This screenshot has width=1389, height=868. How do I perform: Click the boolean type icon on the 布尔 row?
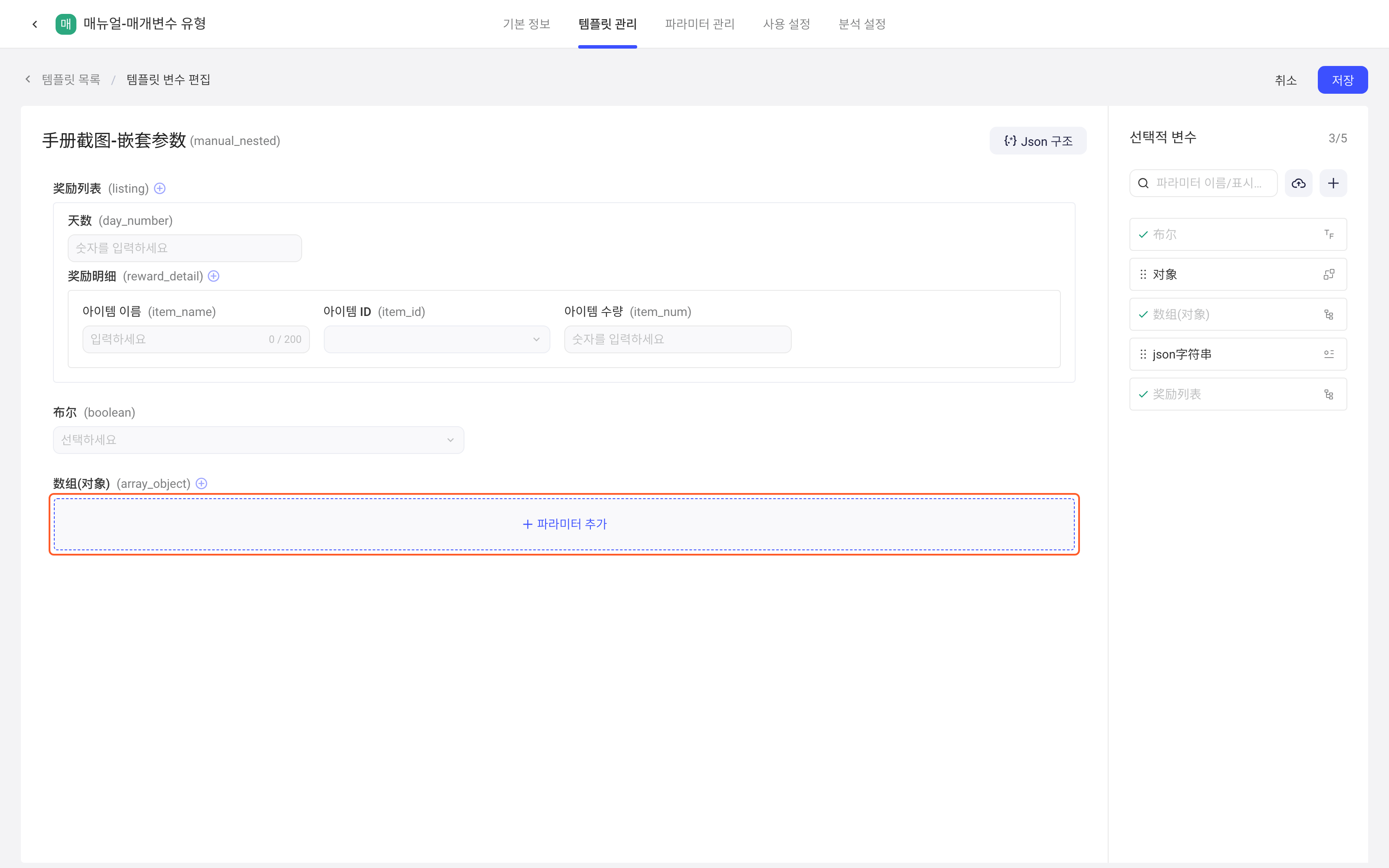[x=1329, y=234]
